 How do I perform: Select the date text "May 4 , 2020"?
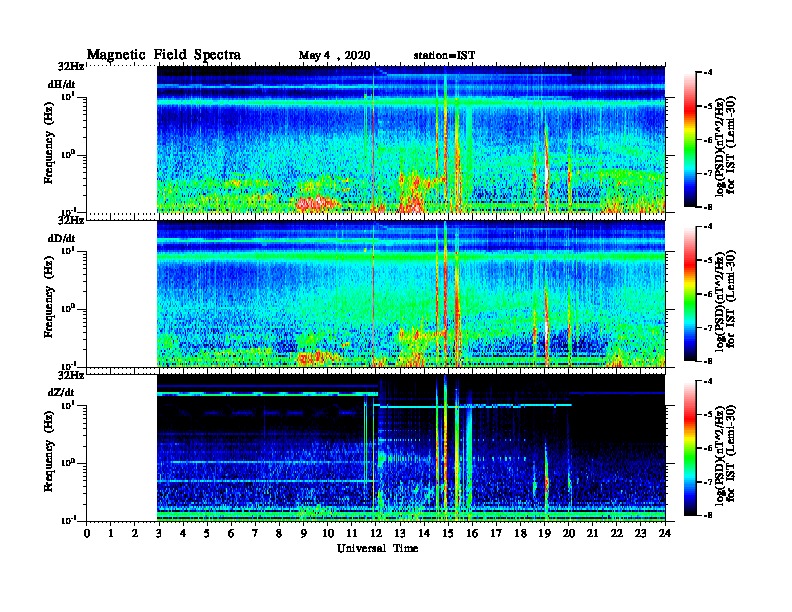334,56
